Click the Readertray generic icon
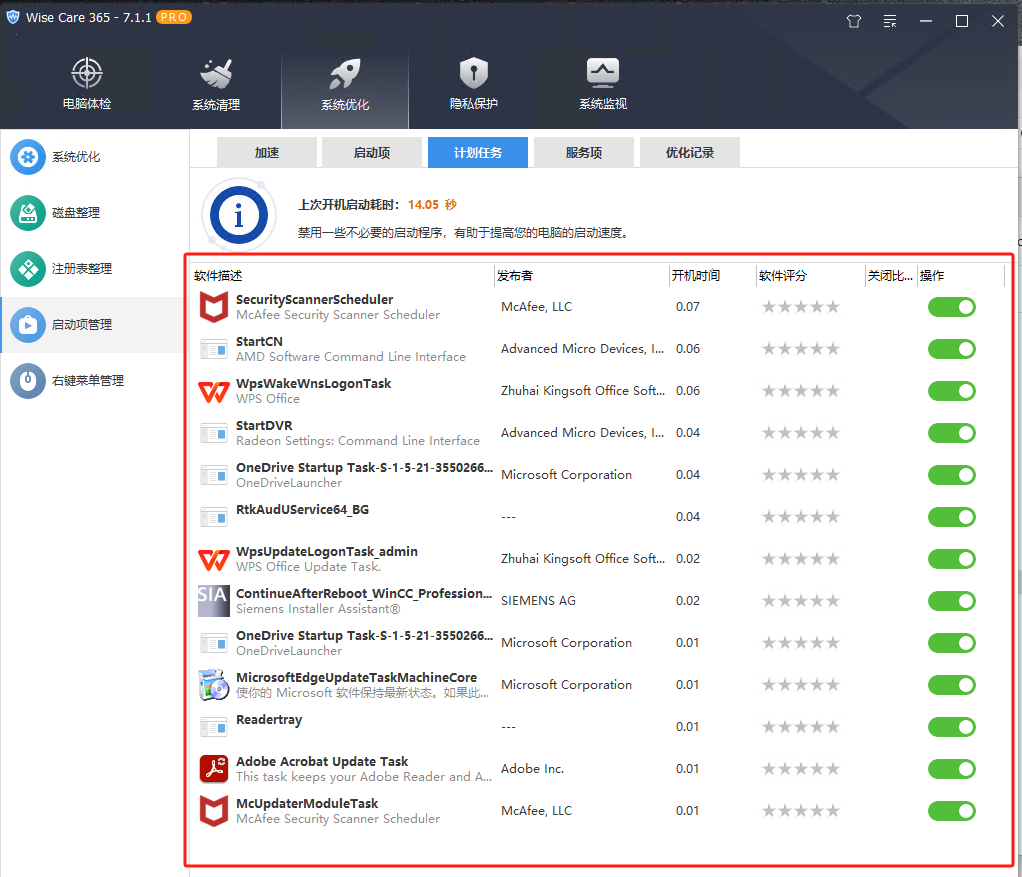 pyautogui.click(x=214, y=728)
